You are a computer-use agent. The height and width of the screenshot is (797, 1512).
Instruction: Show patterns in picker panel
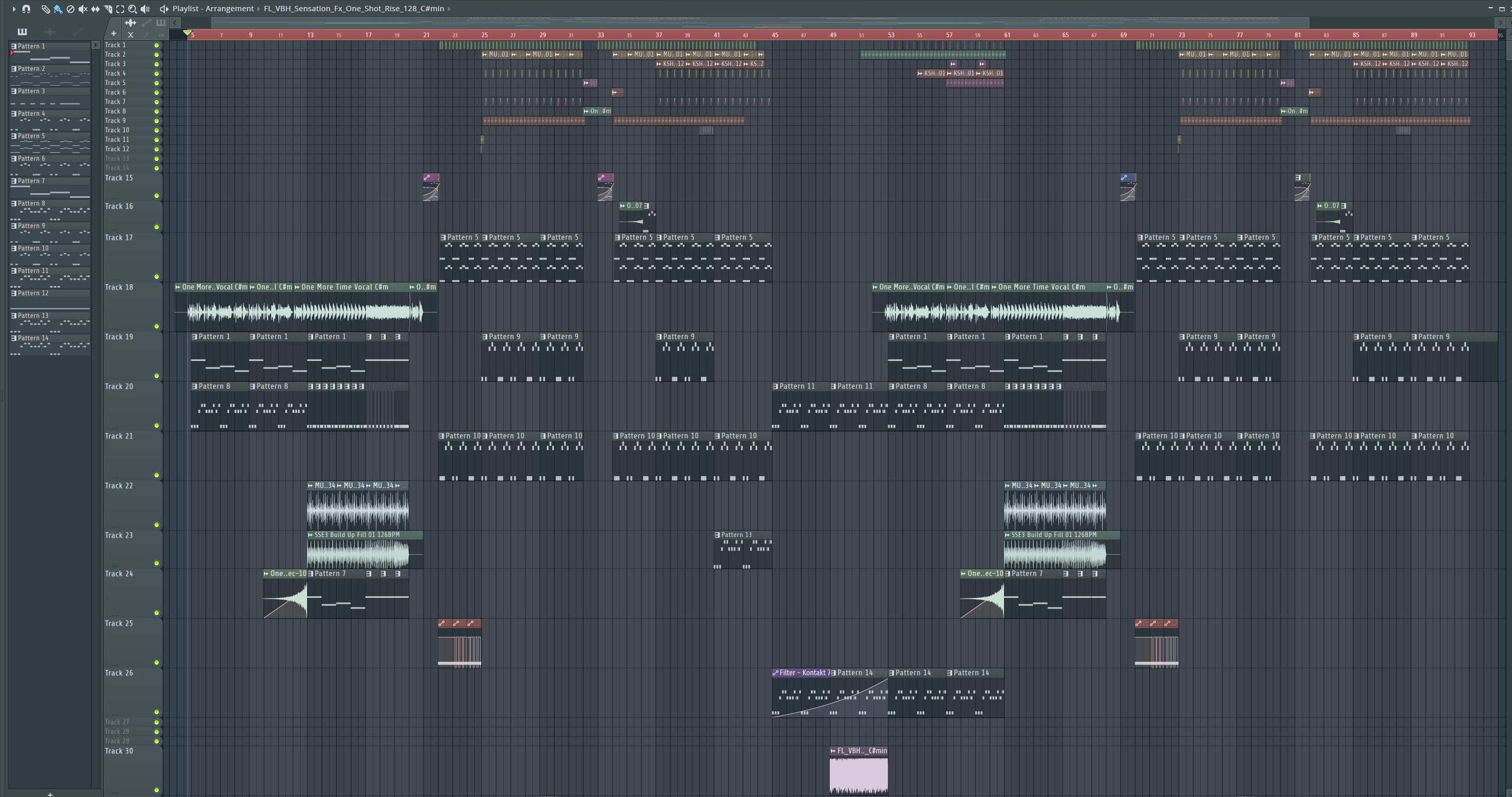click(x=22, y=32)
